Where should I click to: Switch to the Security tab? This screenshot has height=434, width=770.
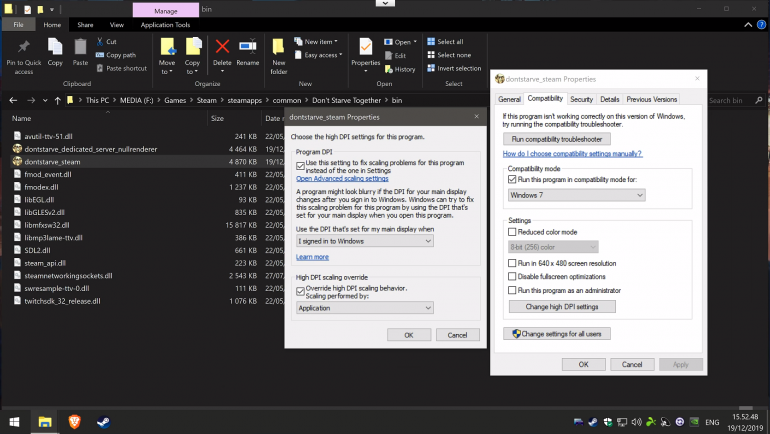click(581, 100)
